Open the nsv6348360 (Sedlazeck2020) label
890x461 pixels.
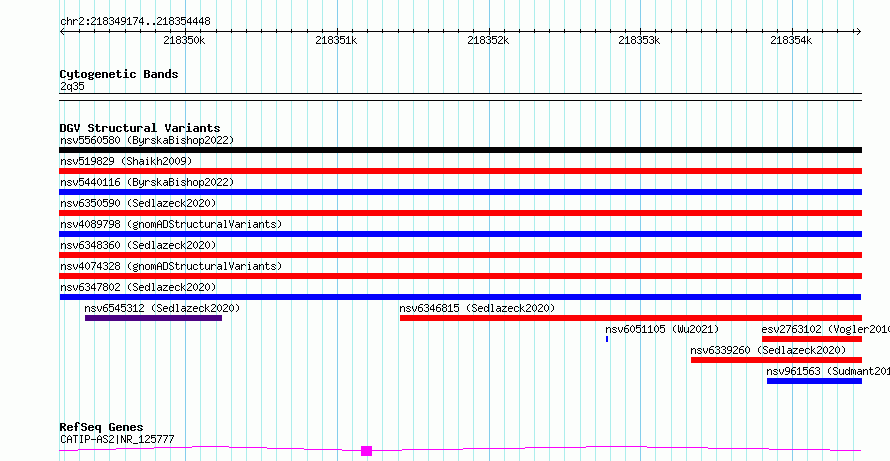tap(138, 245)
